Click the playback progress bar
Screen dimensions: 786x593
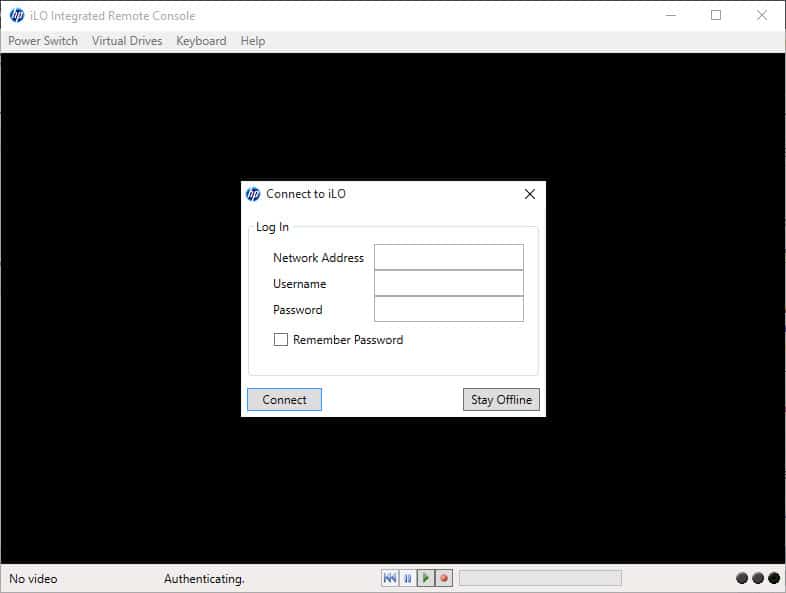pyautogui.click(x=540, y=578)
